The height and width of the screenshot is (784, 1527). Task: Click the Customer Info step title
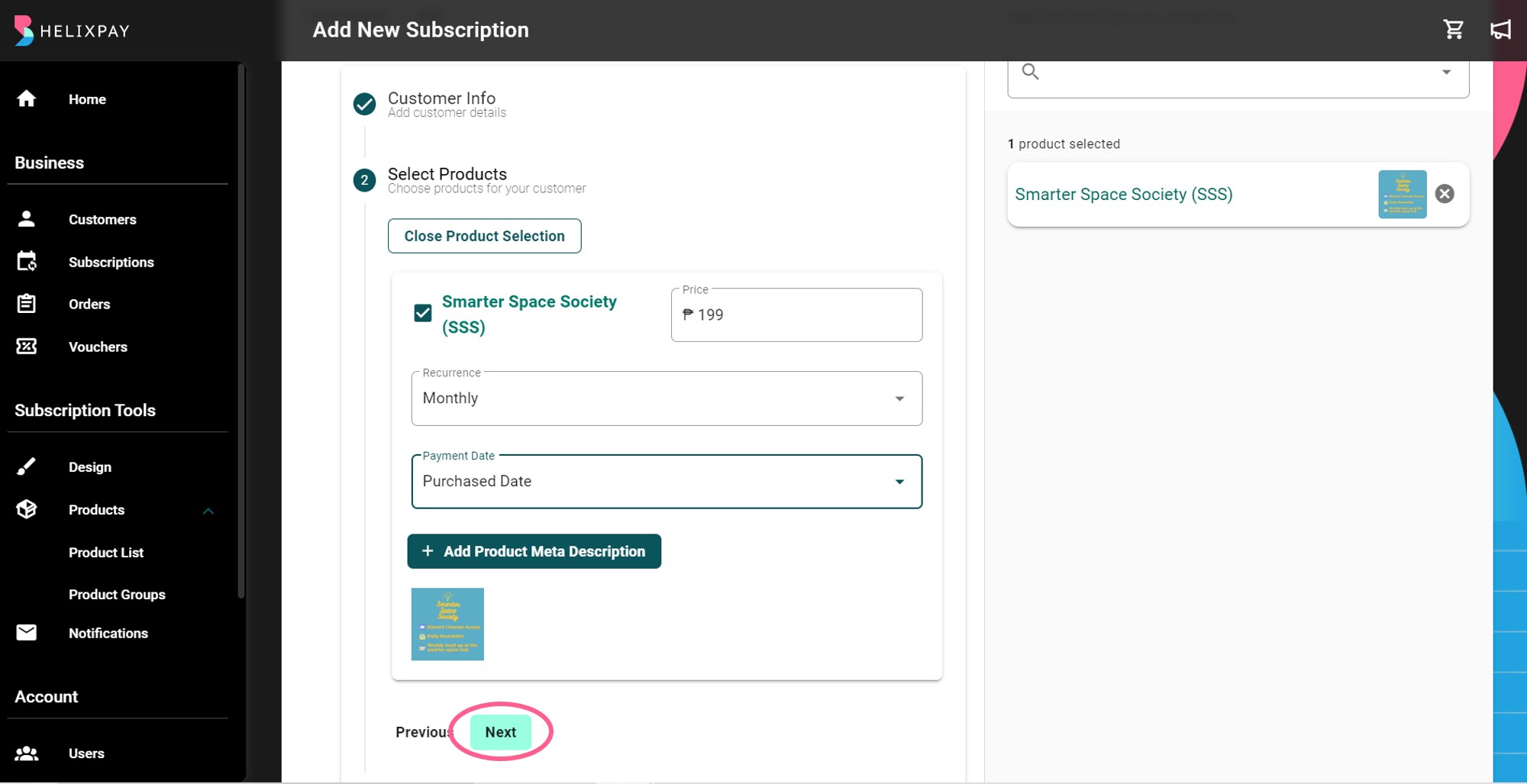(441, 98)
